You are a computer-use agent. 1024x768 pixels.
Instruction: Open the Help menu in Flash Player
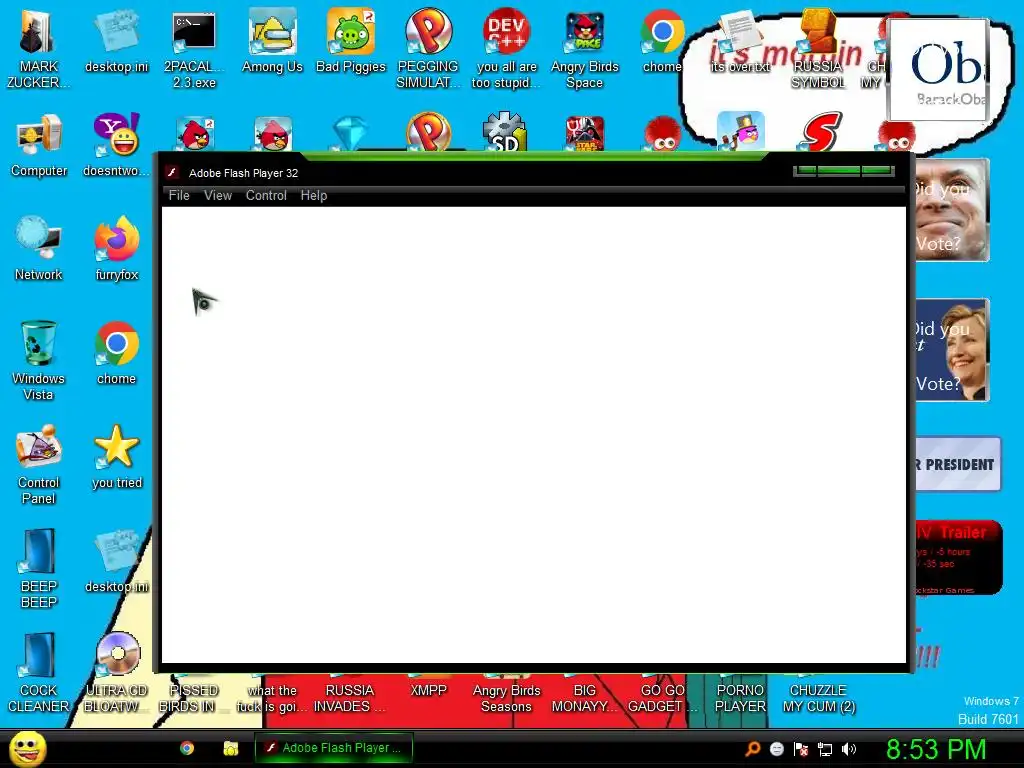pos(313,195)
